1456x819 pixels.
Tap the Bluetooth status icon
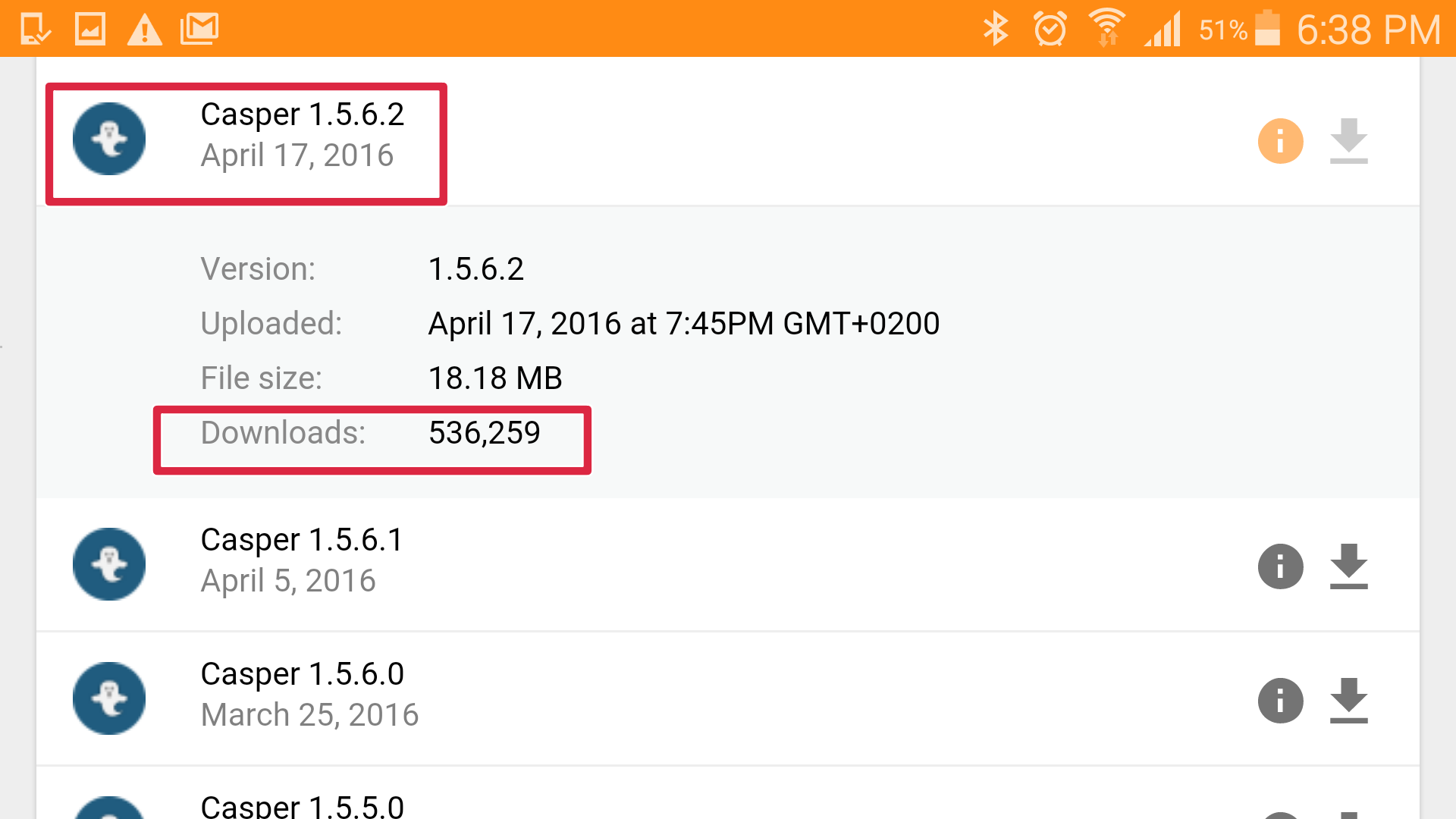pyautogui.click(x=995, y=30)
